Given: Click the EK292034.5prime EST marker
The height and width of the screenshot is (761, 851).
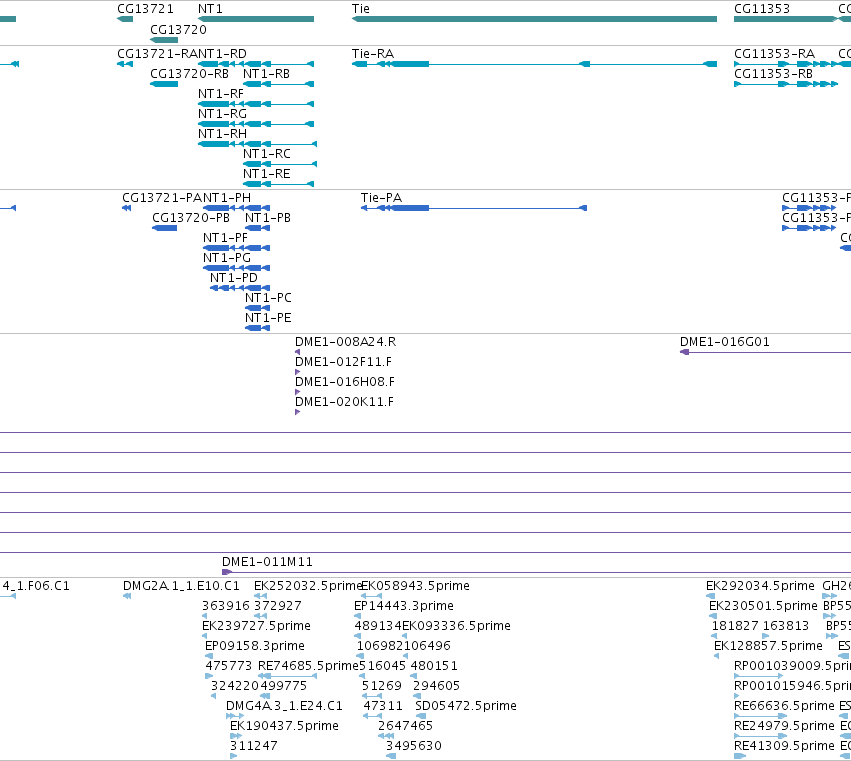Looking at the screenshot, I should pyautogui.click(x=710, y=596).
